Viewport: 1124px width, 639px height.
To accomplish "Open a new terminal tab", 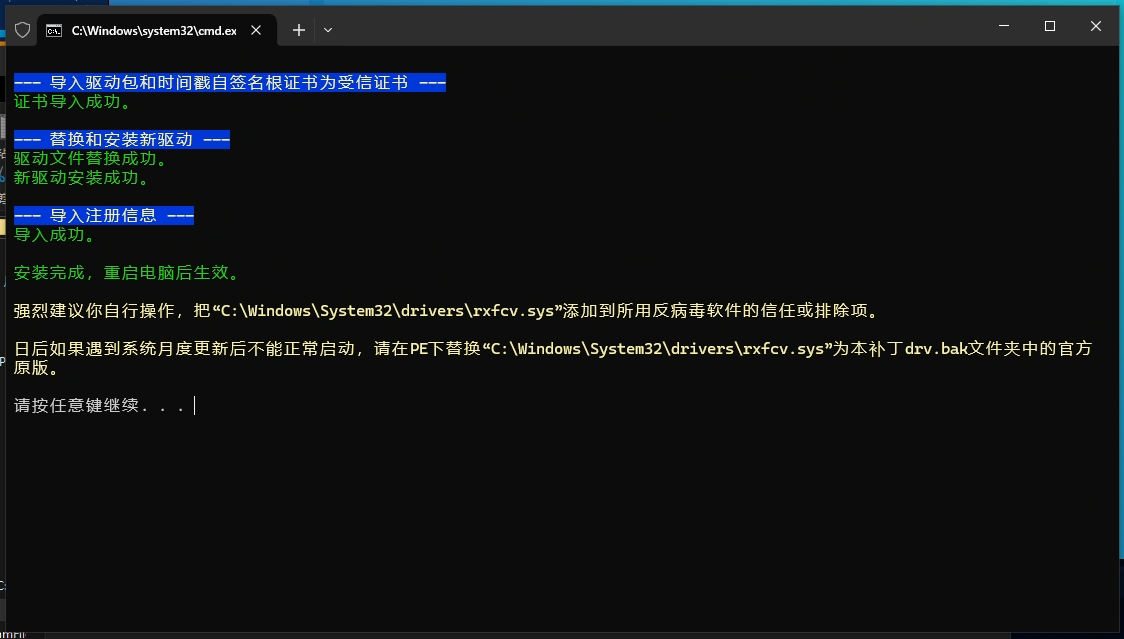I will coord(298,30).
